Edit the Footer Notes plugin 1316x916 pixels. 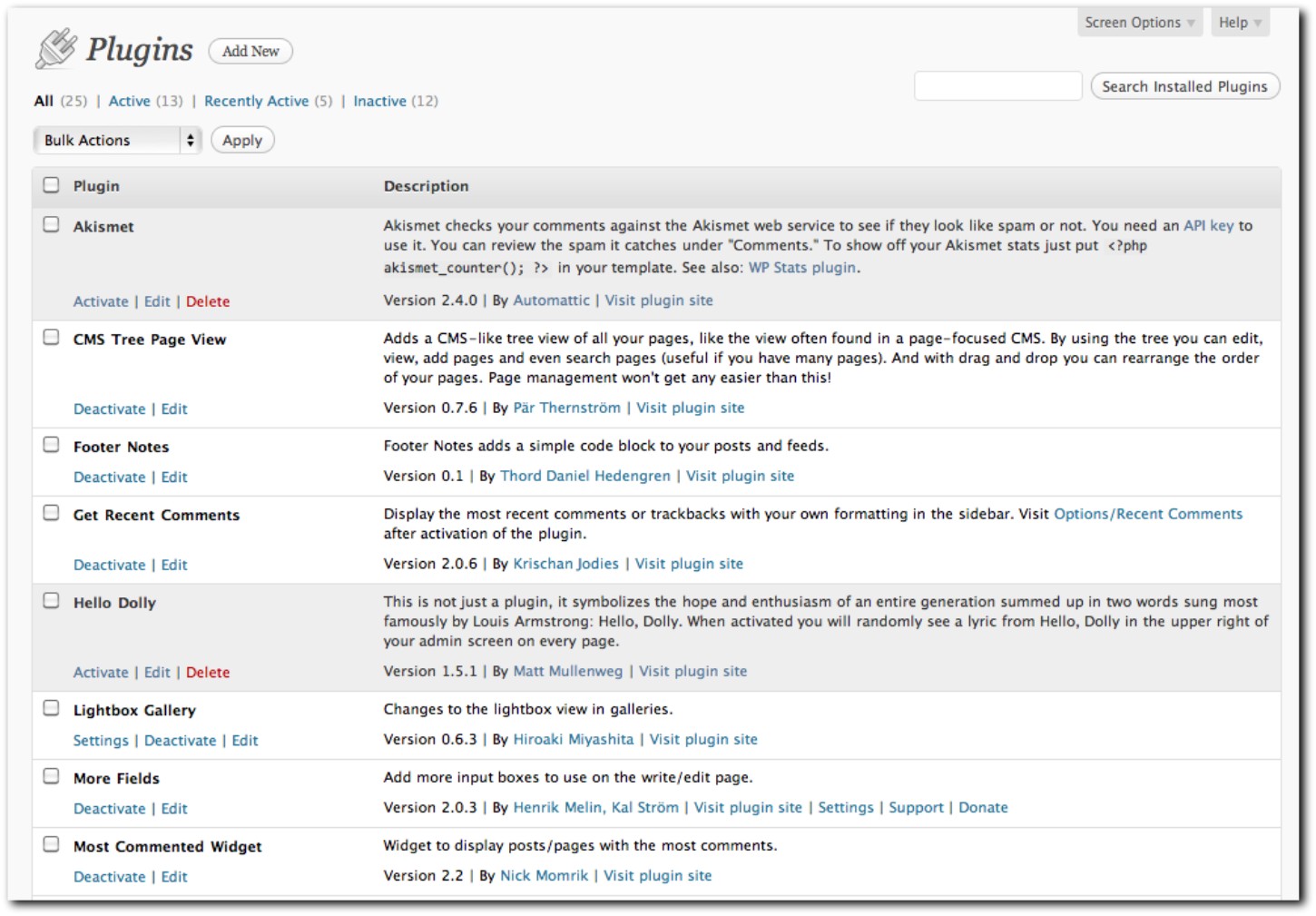pyautogui.click(x=174, y=478)
